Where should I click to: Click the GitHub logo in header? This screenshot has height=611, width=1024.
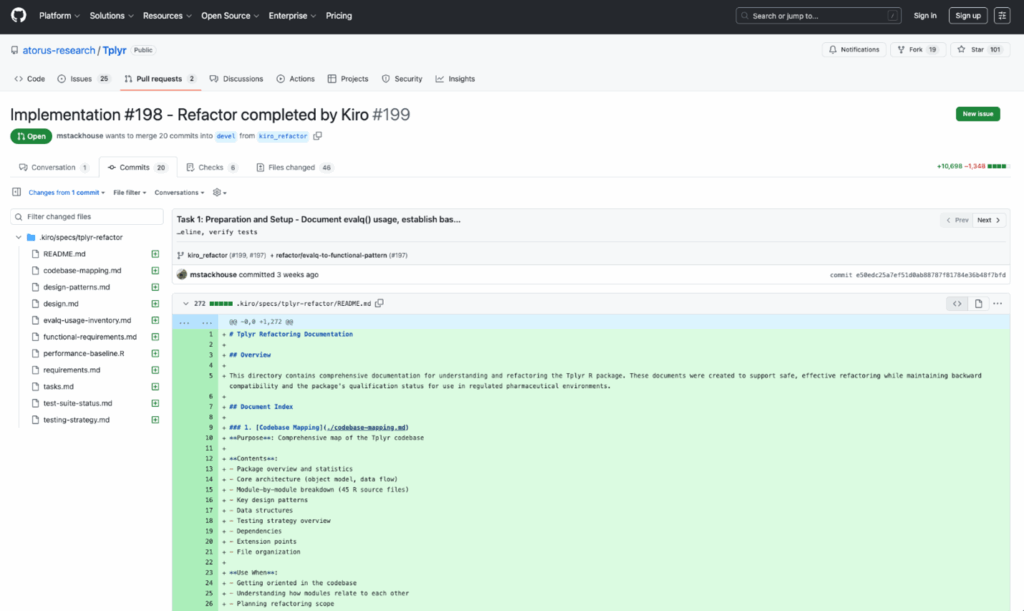click(x=19, y=16)
